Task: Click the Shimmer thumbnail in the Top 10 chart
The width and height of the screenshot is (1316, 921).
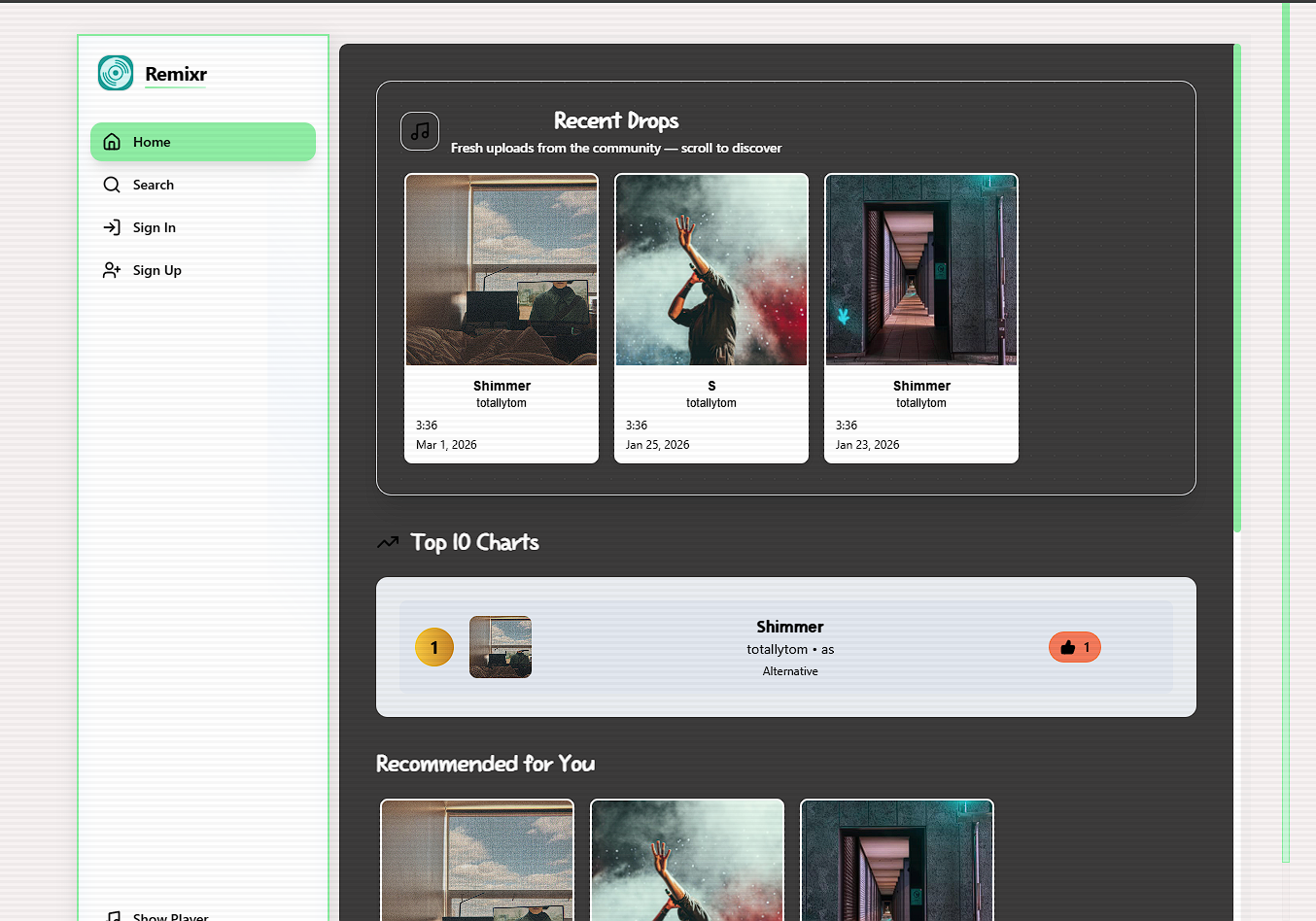Action: pyautogui.click(x=500, y=647)
